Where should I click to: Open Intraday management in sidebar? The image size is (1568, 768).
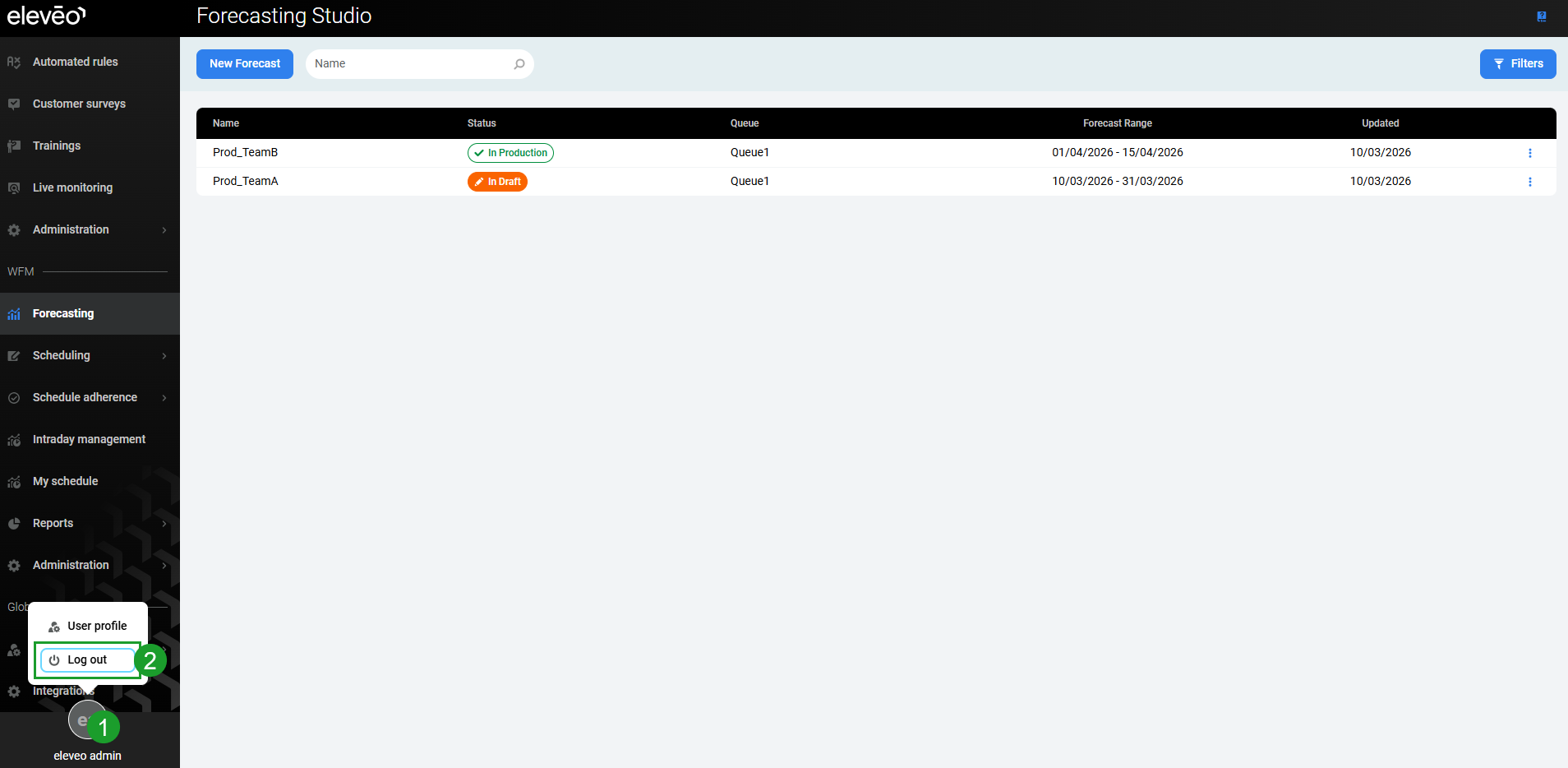89,440
